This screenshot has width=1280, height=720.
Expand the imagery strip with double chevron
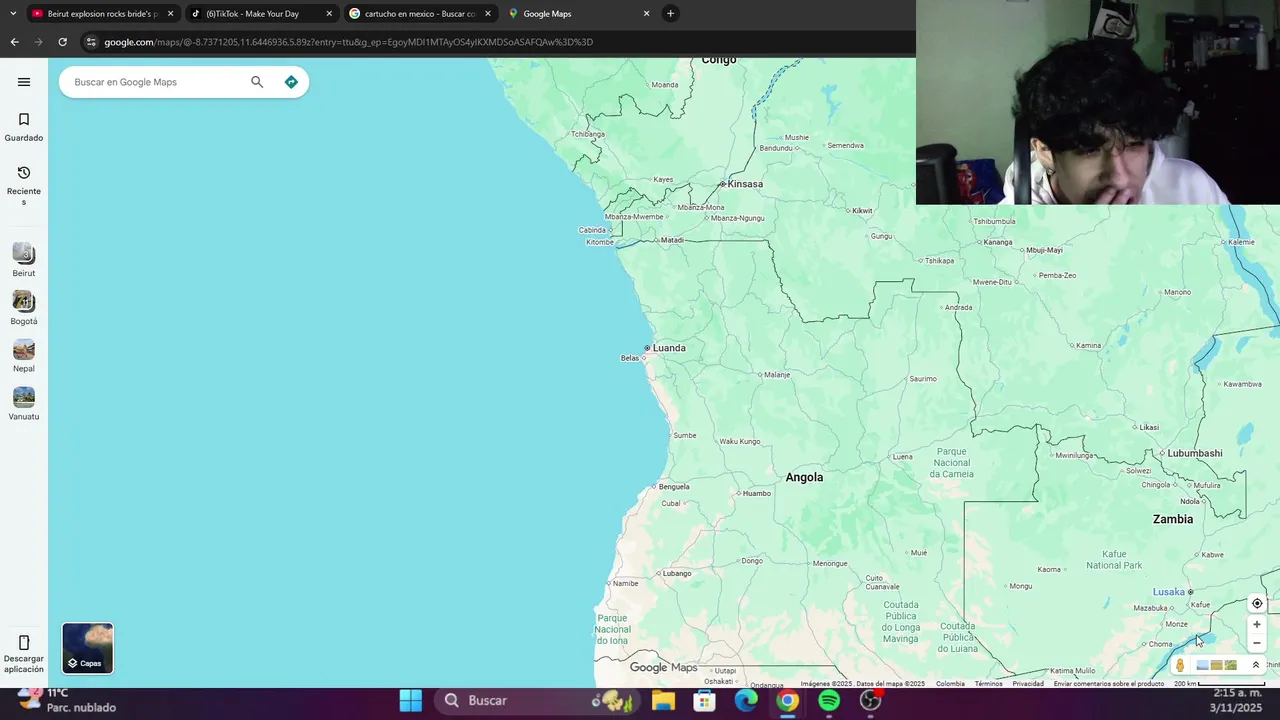[x=1256, y=665]
